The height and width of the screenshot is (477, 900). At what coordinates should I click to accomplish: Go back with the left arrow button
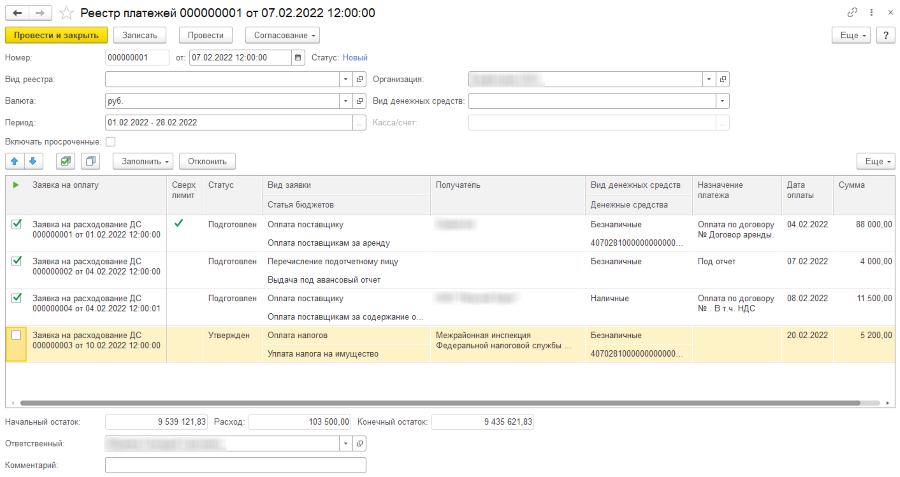(x=17, y=13)
